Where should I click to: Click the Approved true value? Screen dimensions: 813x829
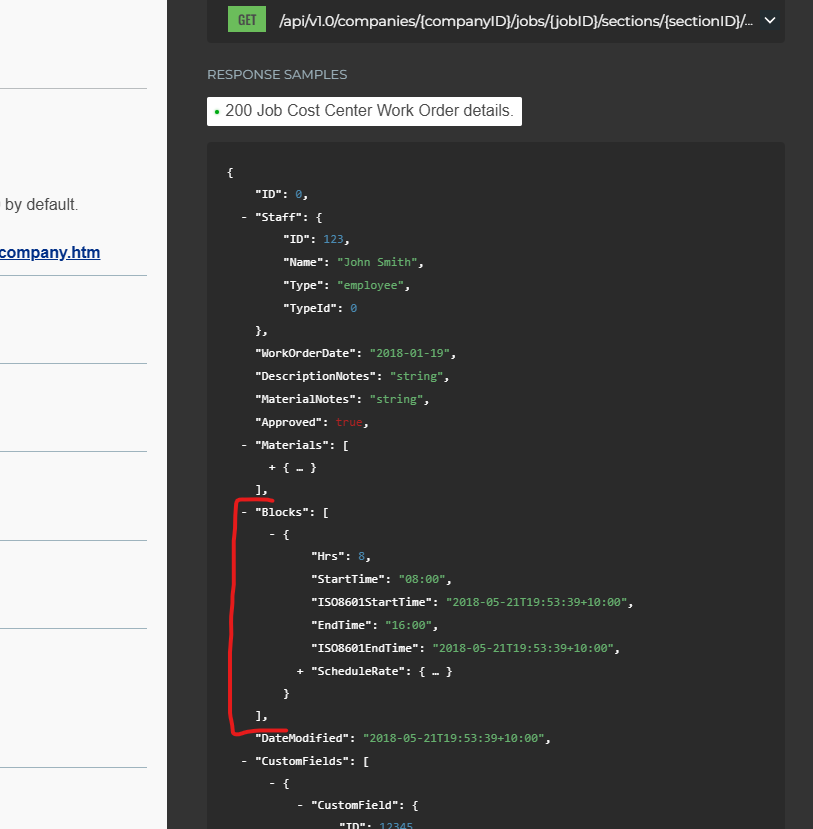pos(349,422)
